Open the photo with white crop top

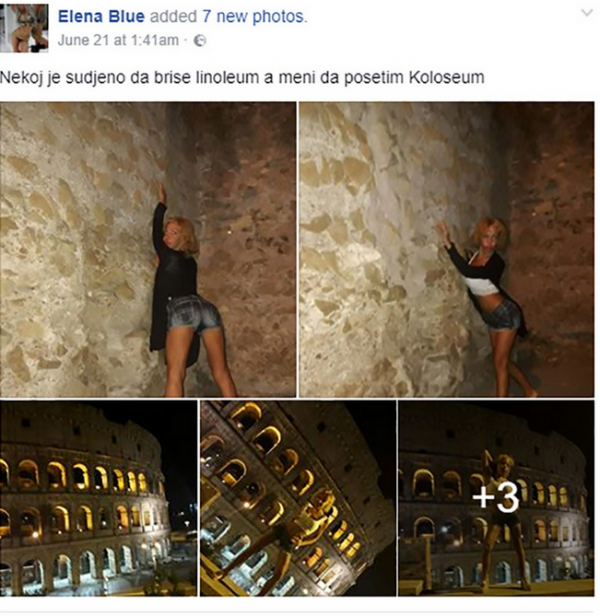447,249
